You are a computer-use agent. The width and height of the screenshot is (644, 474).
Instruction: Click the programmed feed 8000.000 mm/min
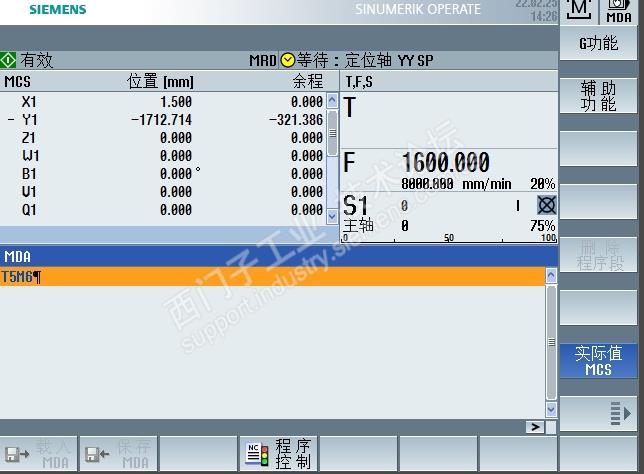pos(456,184)
